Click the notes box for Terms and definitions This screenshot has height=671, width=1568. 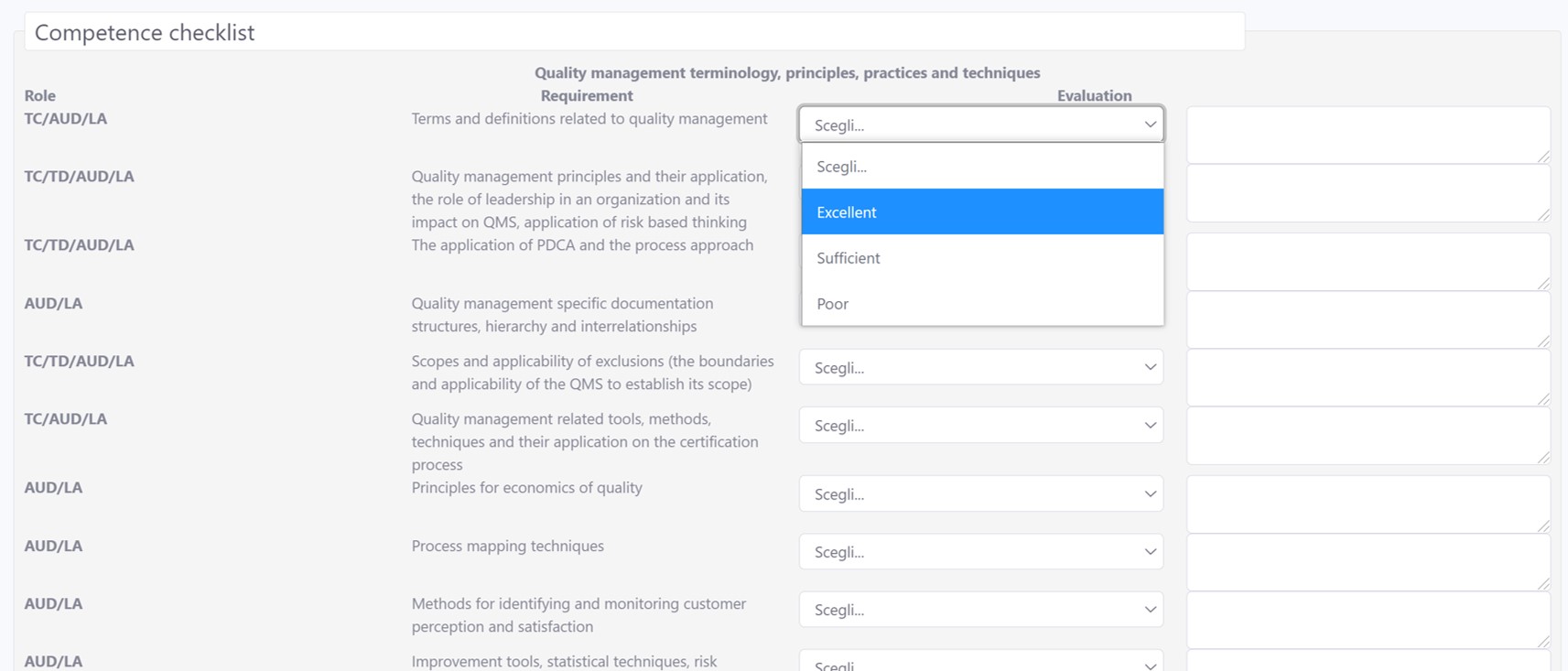pos(1368,135)
